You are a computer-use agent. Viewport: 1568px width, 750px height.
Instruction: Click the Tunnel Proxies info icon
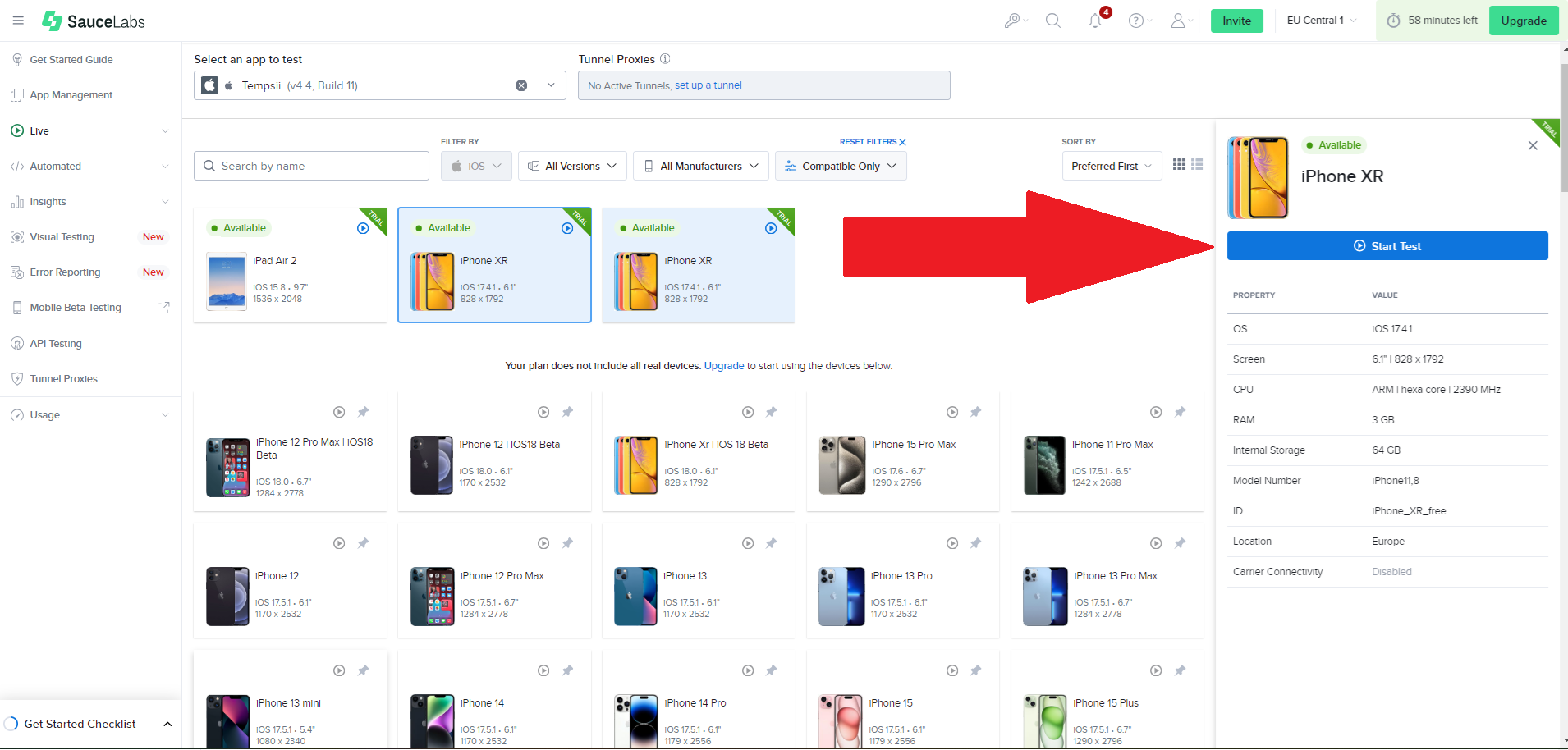[x=665, y=58]
